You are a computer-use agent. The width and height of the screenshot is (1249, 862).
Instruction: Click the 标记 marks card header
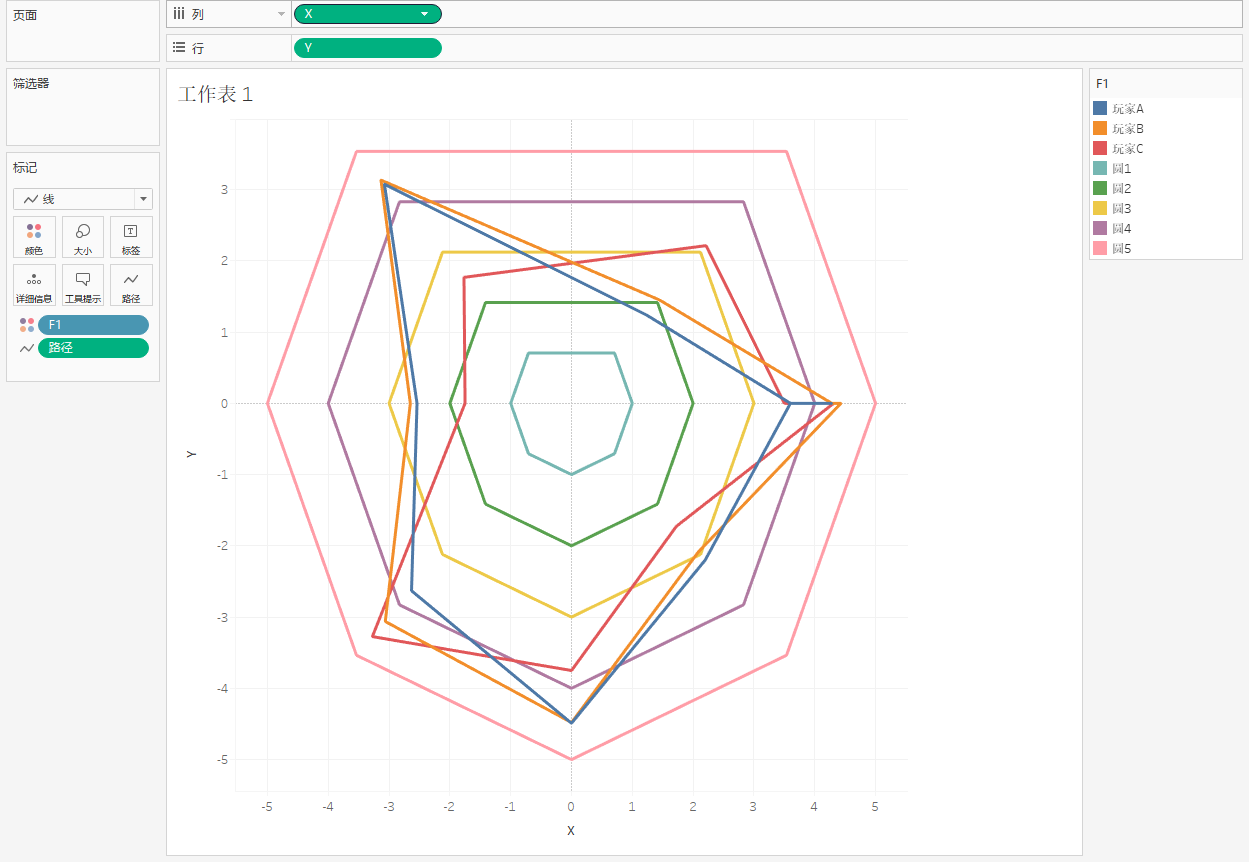click(x=25, y=167)
